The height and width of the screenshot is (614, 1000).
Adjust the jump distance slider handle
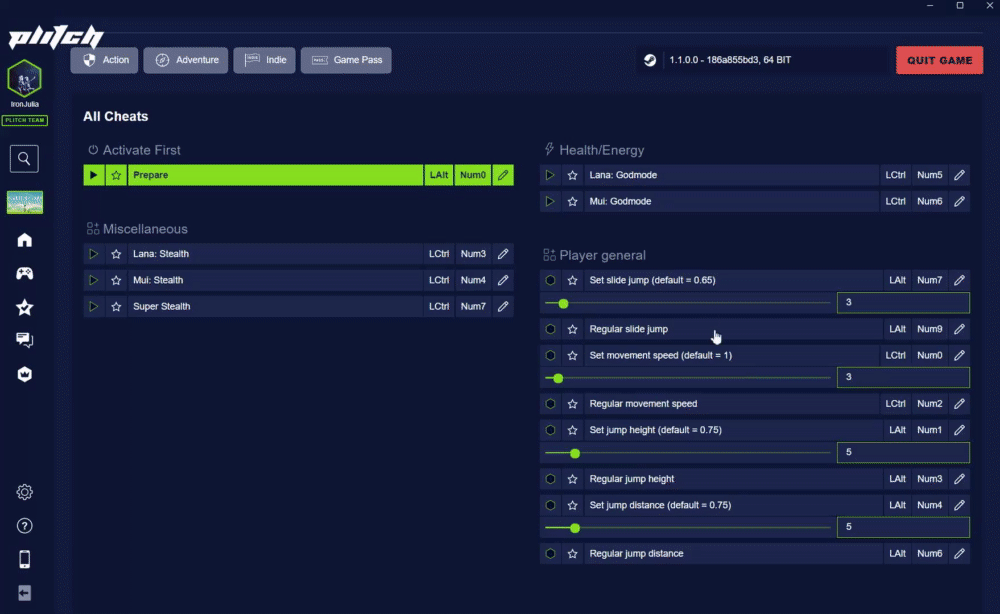pos(575,528)
